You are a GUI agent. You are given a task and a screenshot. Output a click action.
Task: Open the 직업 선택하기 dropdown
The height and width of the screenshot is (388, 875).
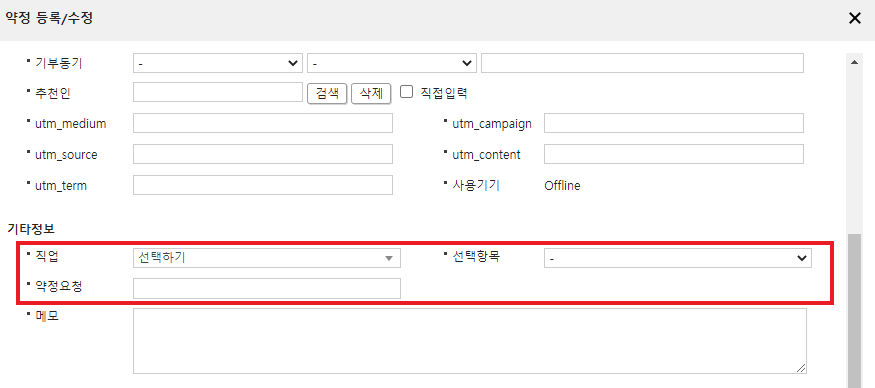[267, 258]
